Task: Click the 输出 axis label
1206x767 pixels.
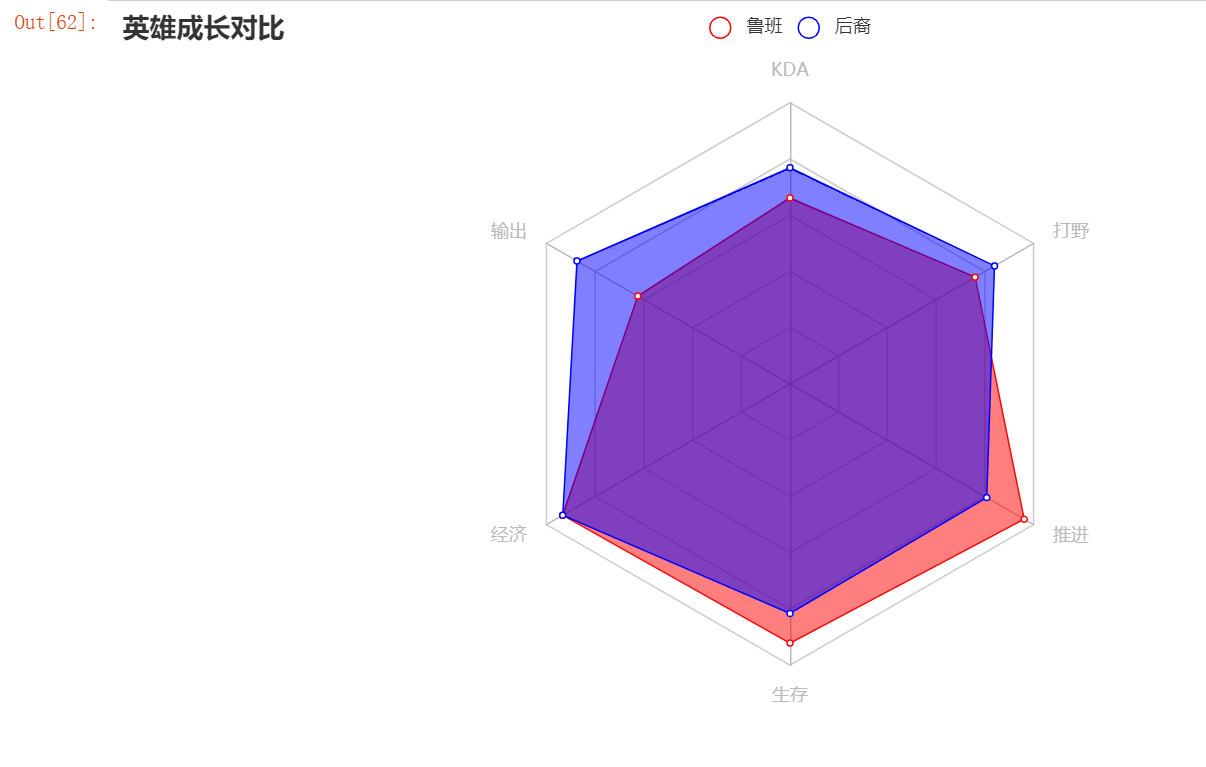Action: coord(509,231)
